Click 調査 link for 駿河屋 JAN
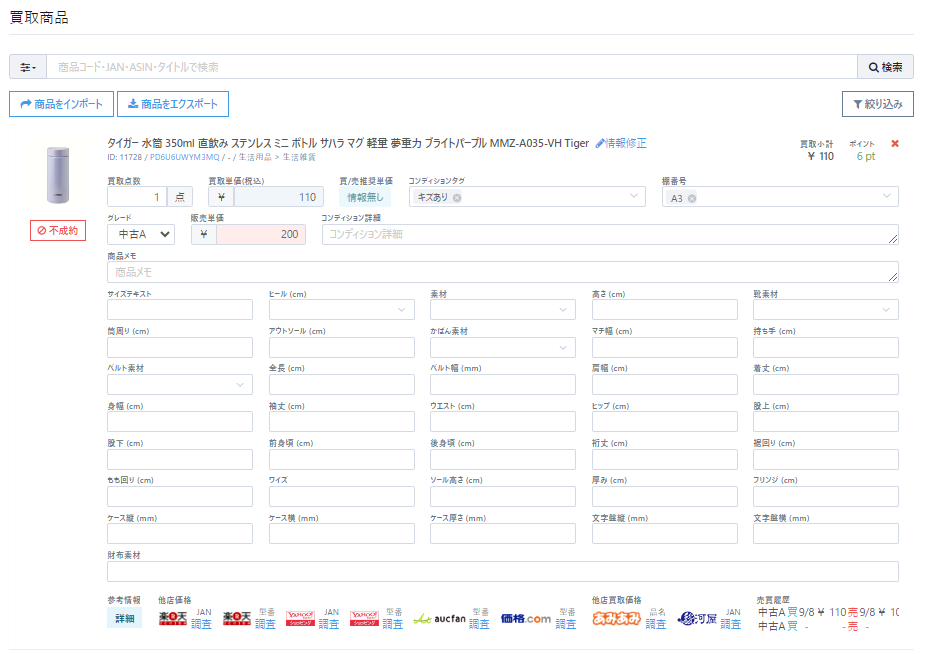 pos(731,624)
